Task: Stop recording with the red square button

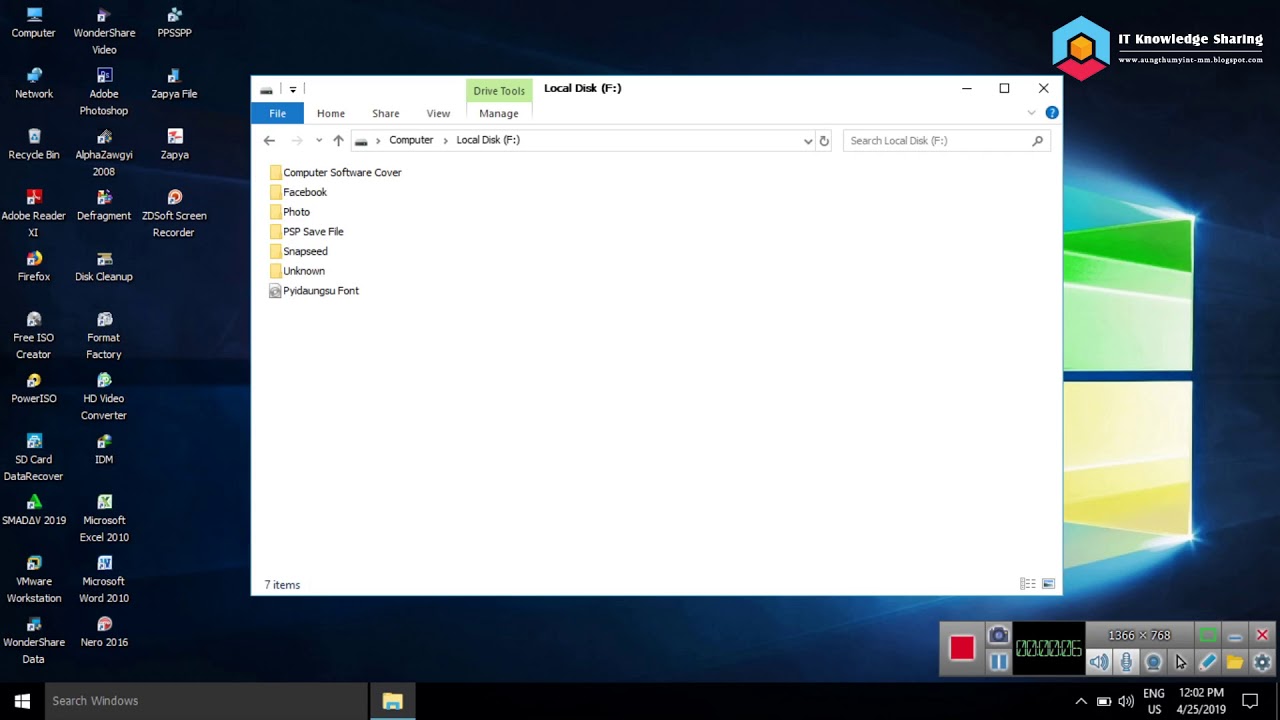Action: [962, 649]
